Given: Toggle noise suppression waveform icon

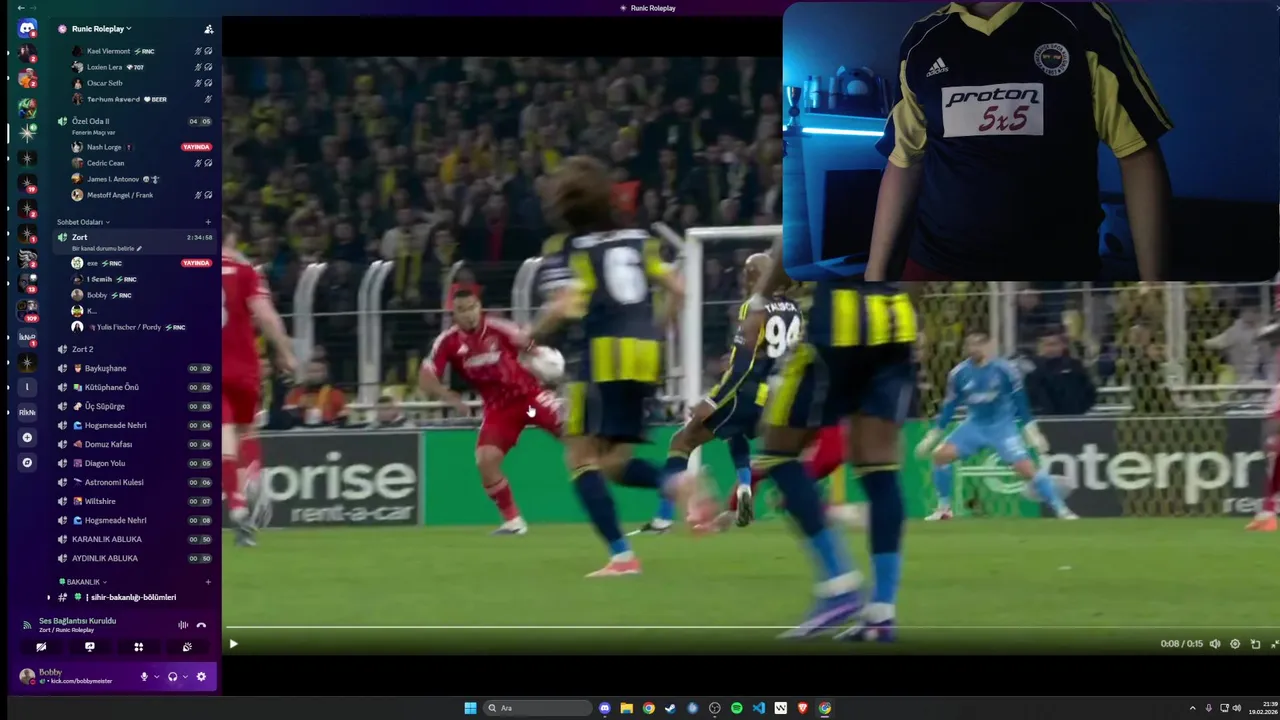Looking at the screenshot, I should (183, 625).
